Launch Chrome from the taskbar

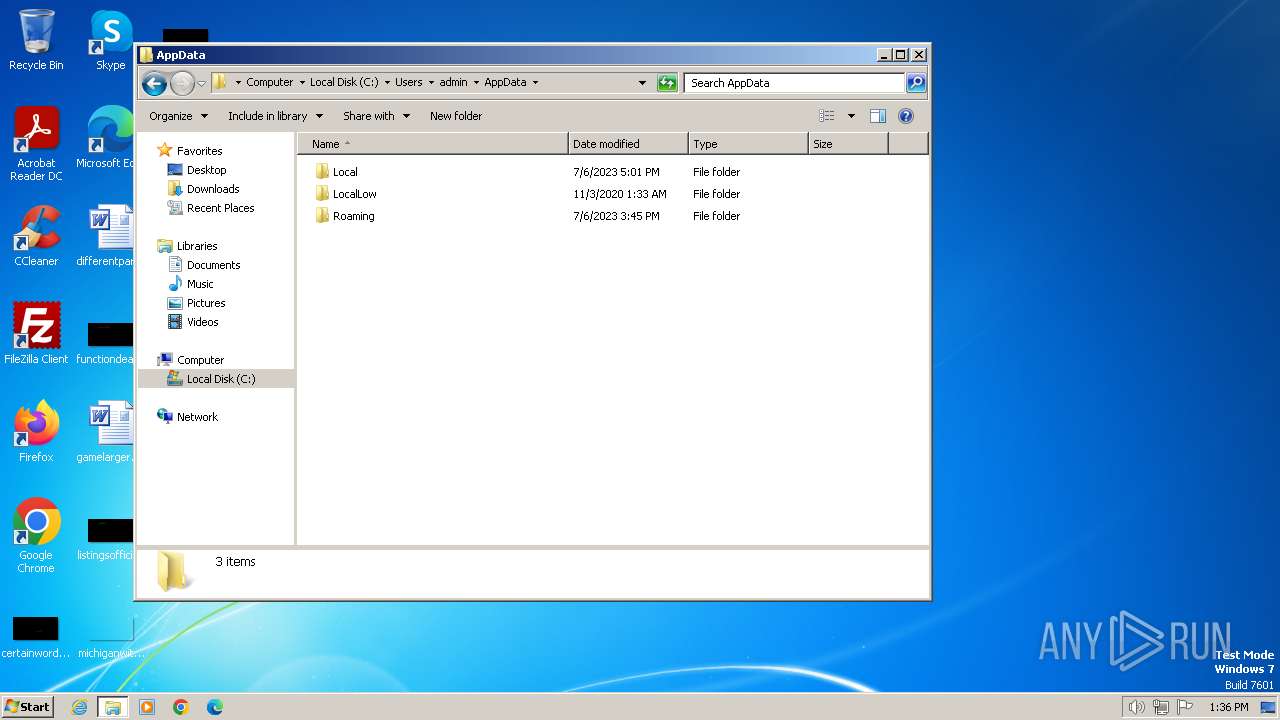(x=181, y=707)
